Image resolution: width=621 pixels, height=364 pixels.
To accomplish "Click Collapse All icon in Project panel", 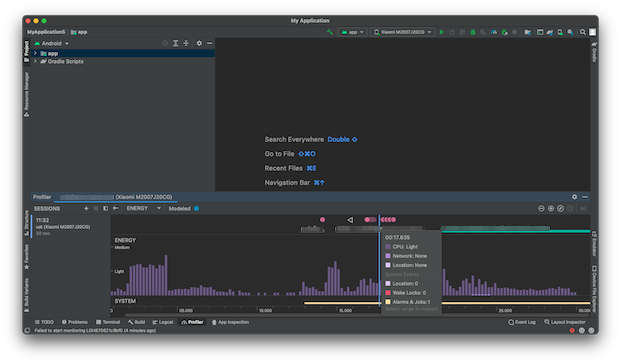I will coord(186,43).
